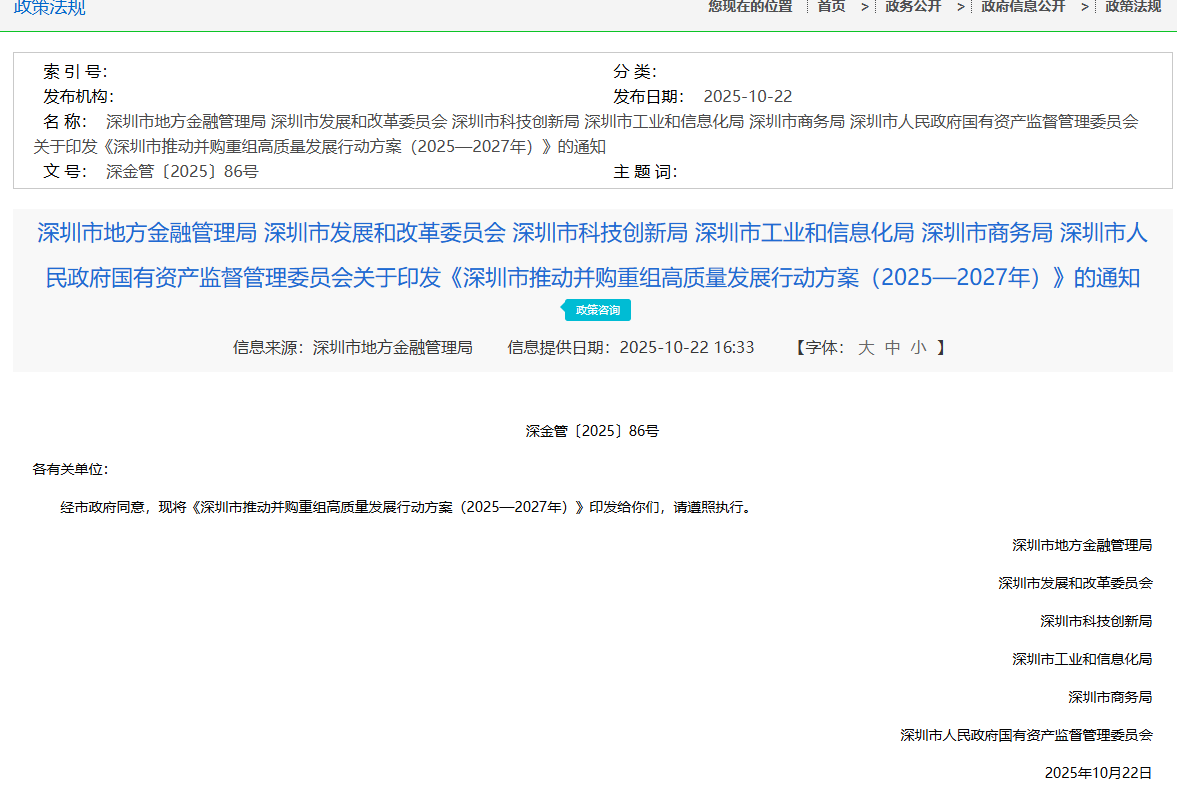Click the 深圳市科技创新局 signature line
This screenshot has height=793, width=1177.
point(1096,621)
